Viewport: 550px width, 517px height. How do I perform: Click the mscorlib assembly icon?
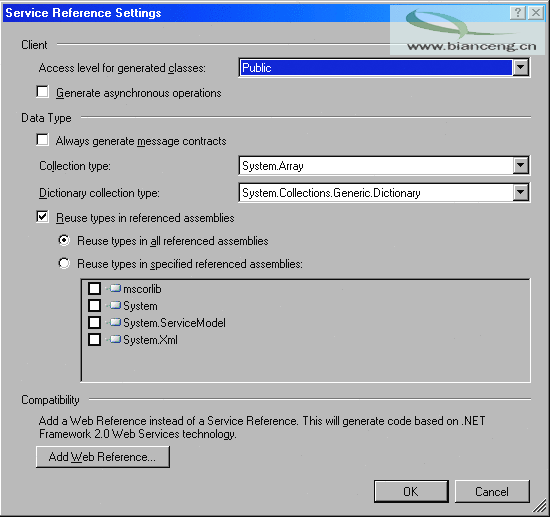pyautogui.click(x=115, y=288)
